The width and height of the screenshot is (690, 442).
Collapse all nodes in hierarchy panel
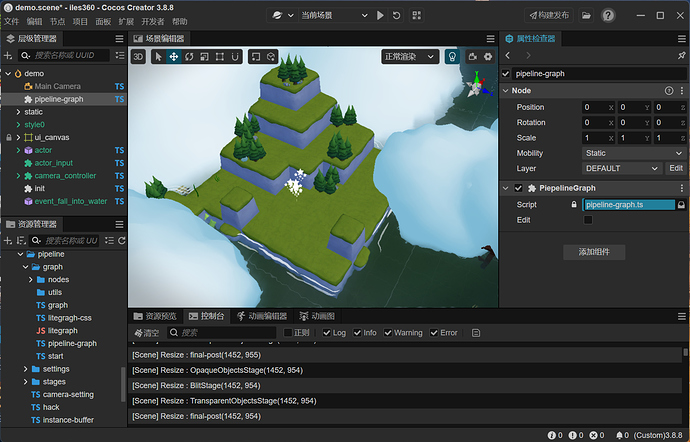pos(119,55)
